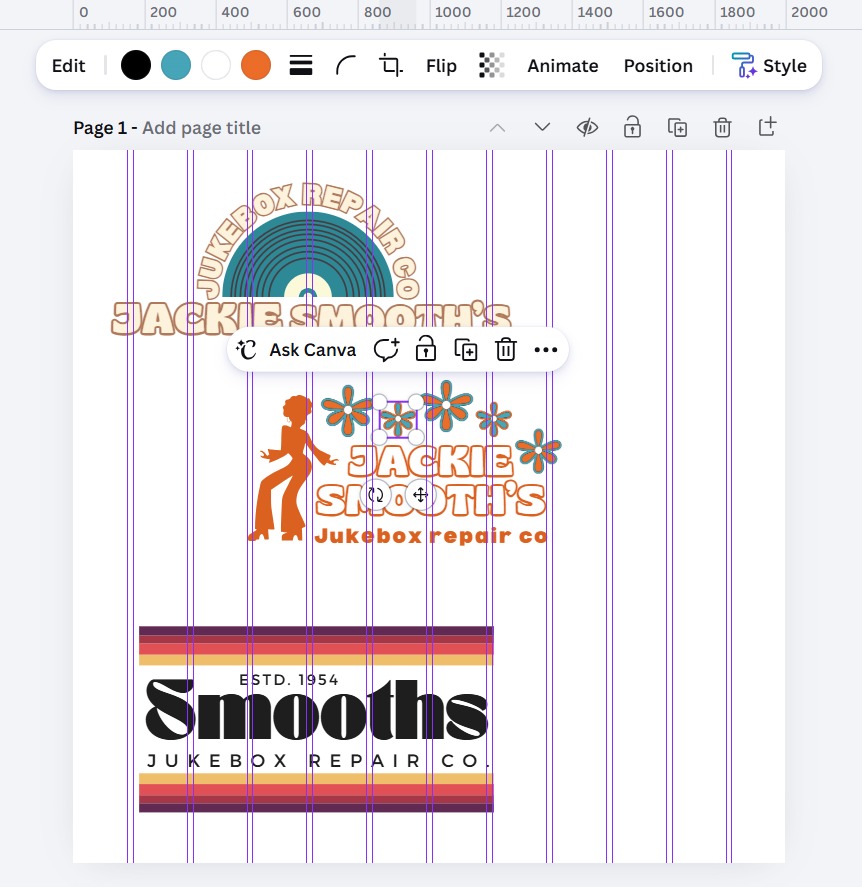Select the orange outlined 'JACKIE' text
Image resolution: width=862 pixels, height=887 pixels.
tap(430, 461)
